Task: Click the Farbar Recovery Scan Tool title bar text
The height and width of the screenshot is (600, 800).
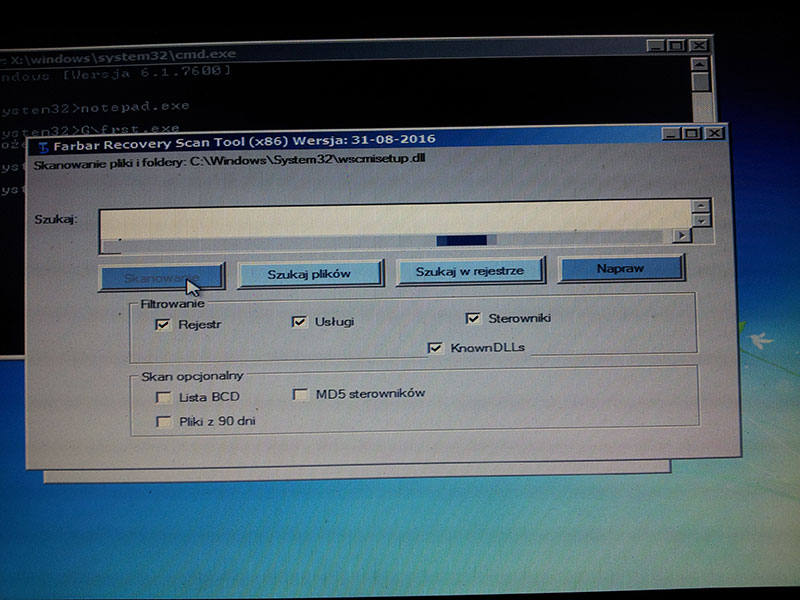Action: point(244,142)
